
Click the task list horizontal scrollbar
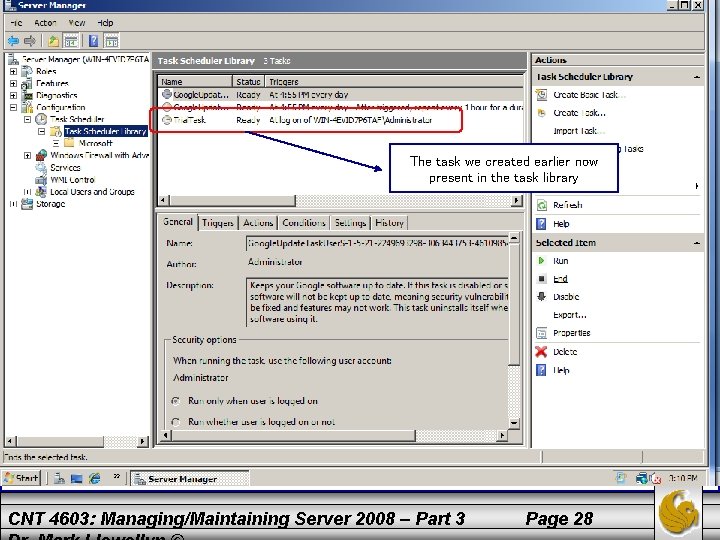(340, 201)
